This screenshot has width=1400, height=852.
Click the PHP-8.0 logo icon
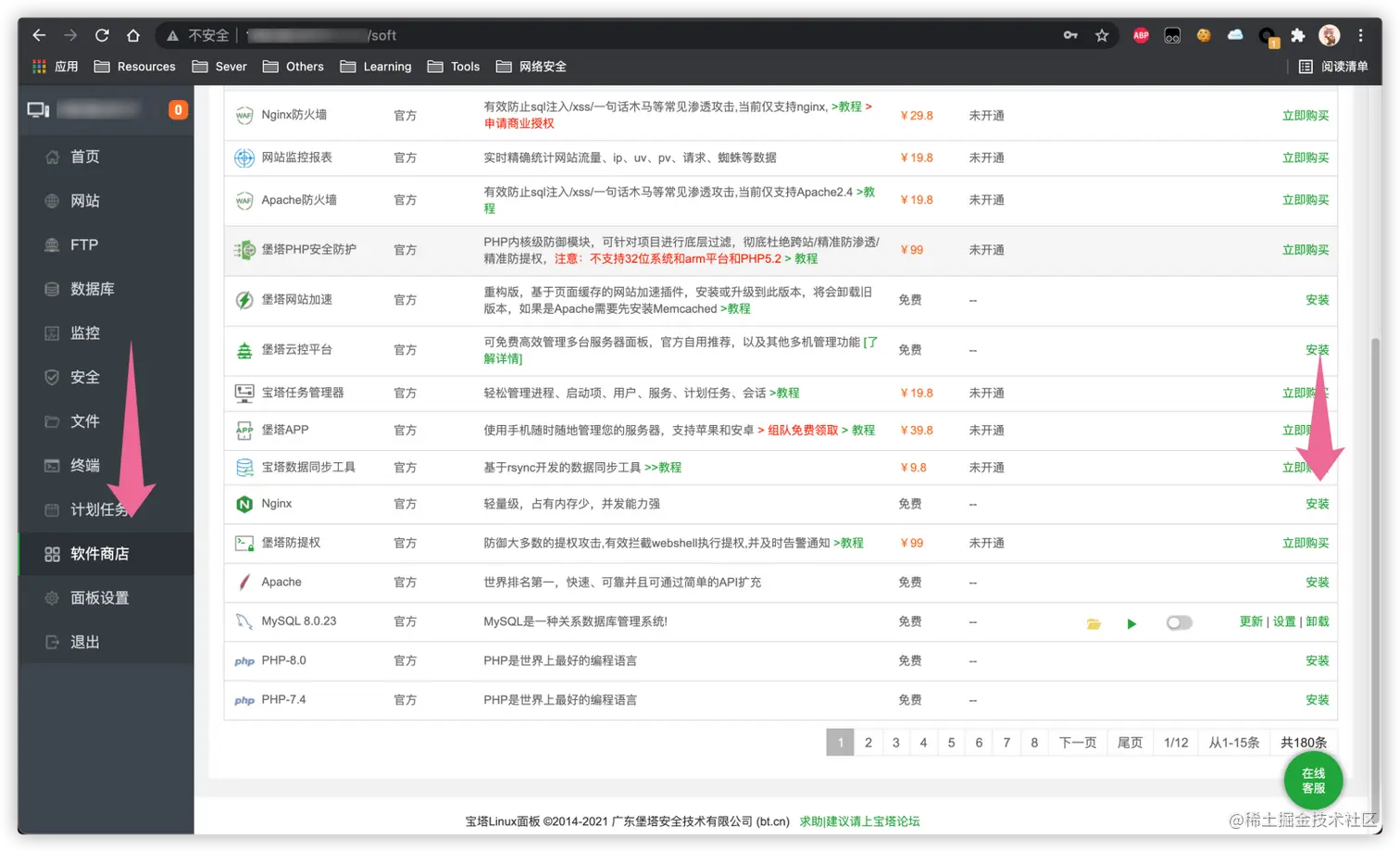click(x=244, y=661)
